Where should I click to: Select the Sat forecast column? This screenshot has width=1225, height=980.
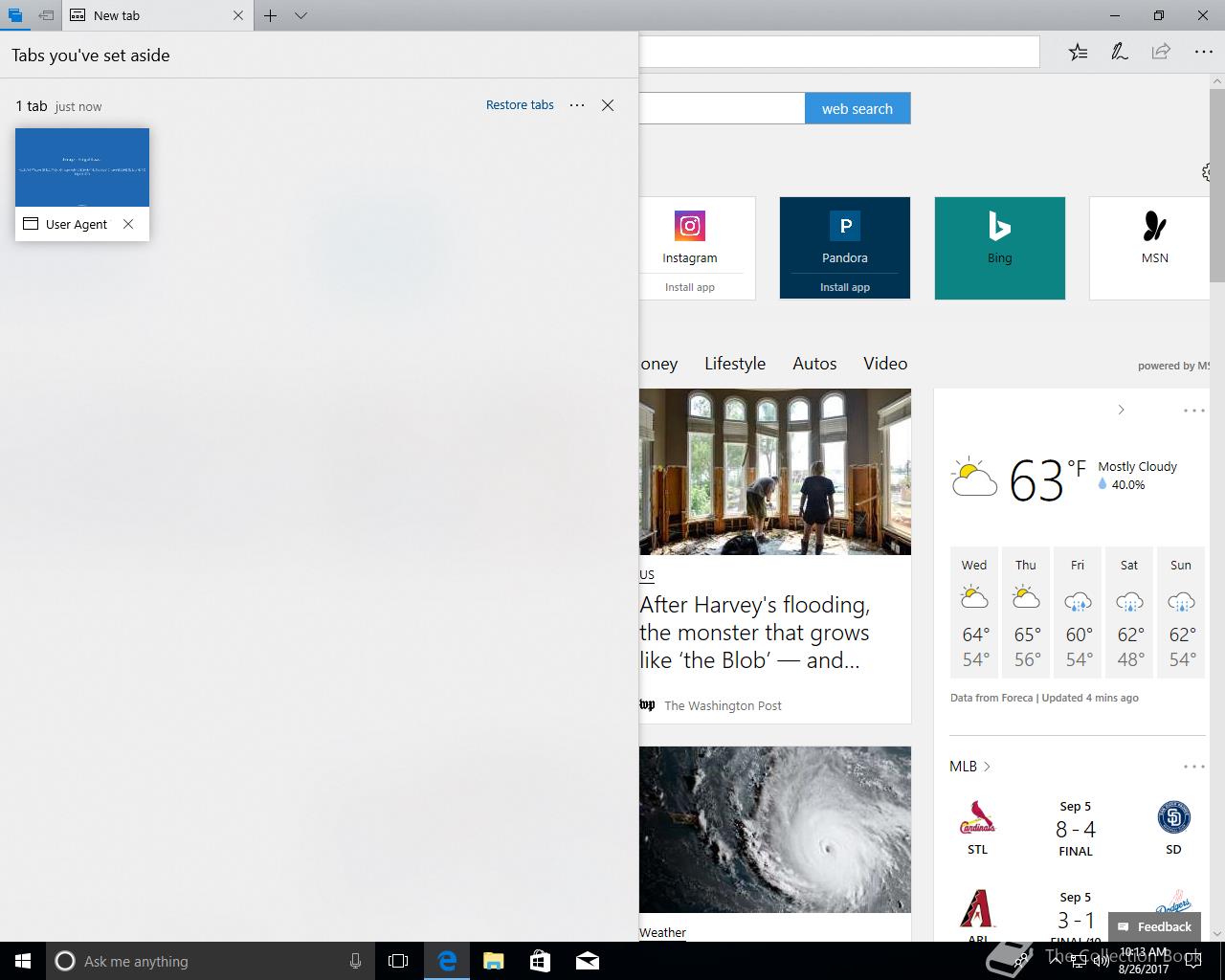point(1129,612)
